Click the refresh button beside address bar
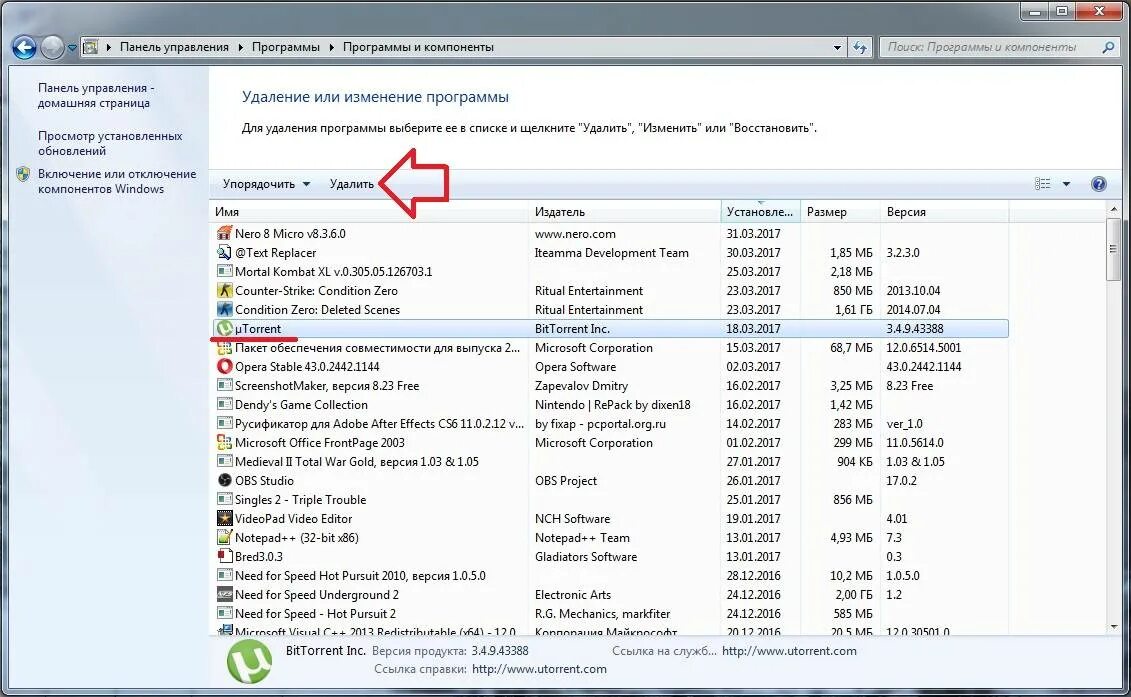Screen dimensions: 1131x697 860,48
